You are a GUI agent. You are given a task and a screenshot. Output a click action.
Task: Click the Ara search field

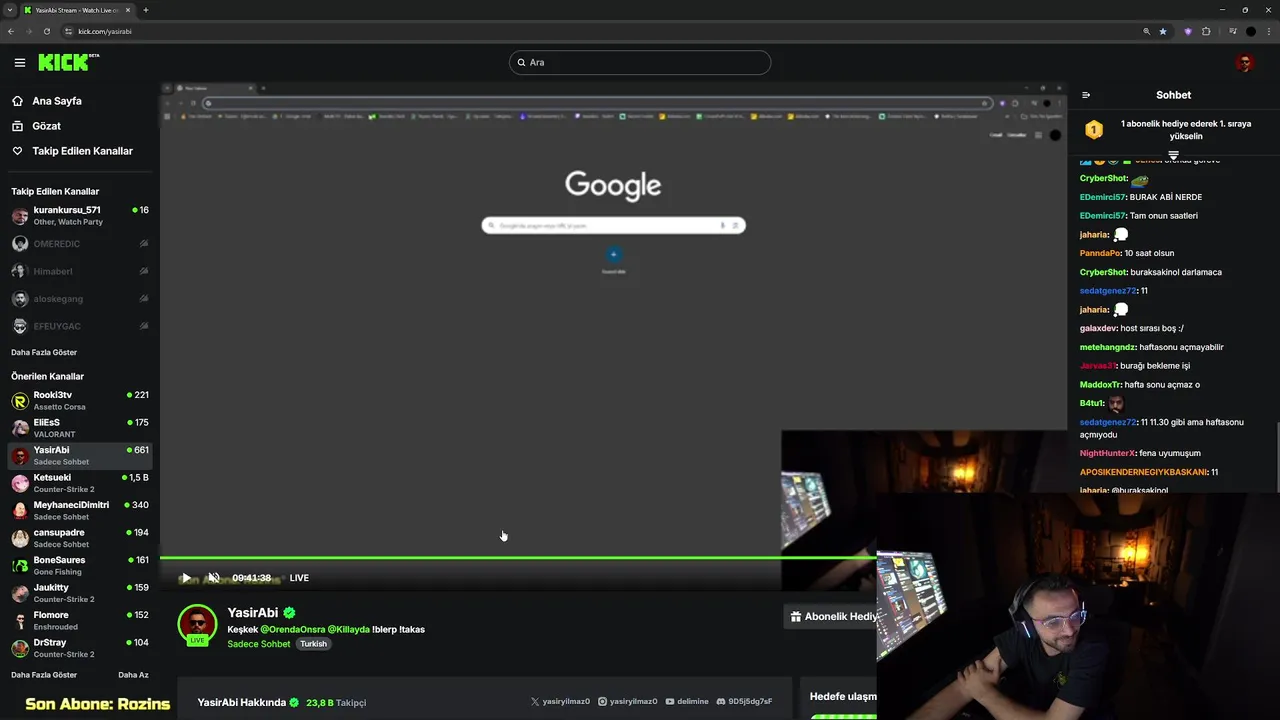640,62
